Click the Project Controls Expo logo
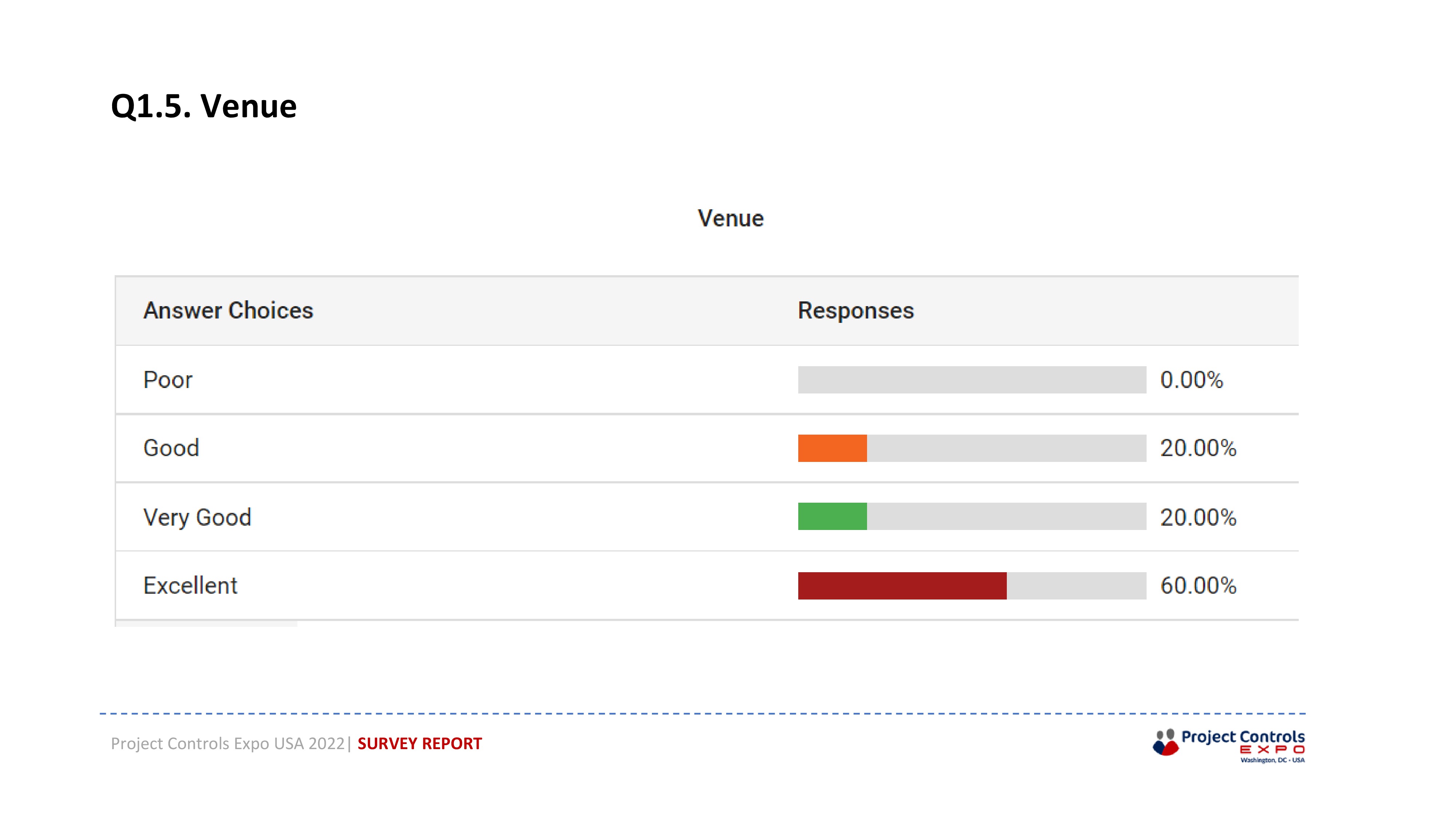Image resolution: width=1456 pixels, height=819 pixels. click(x=1229, y=745)
